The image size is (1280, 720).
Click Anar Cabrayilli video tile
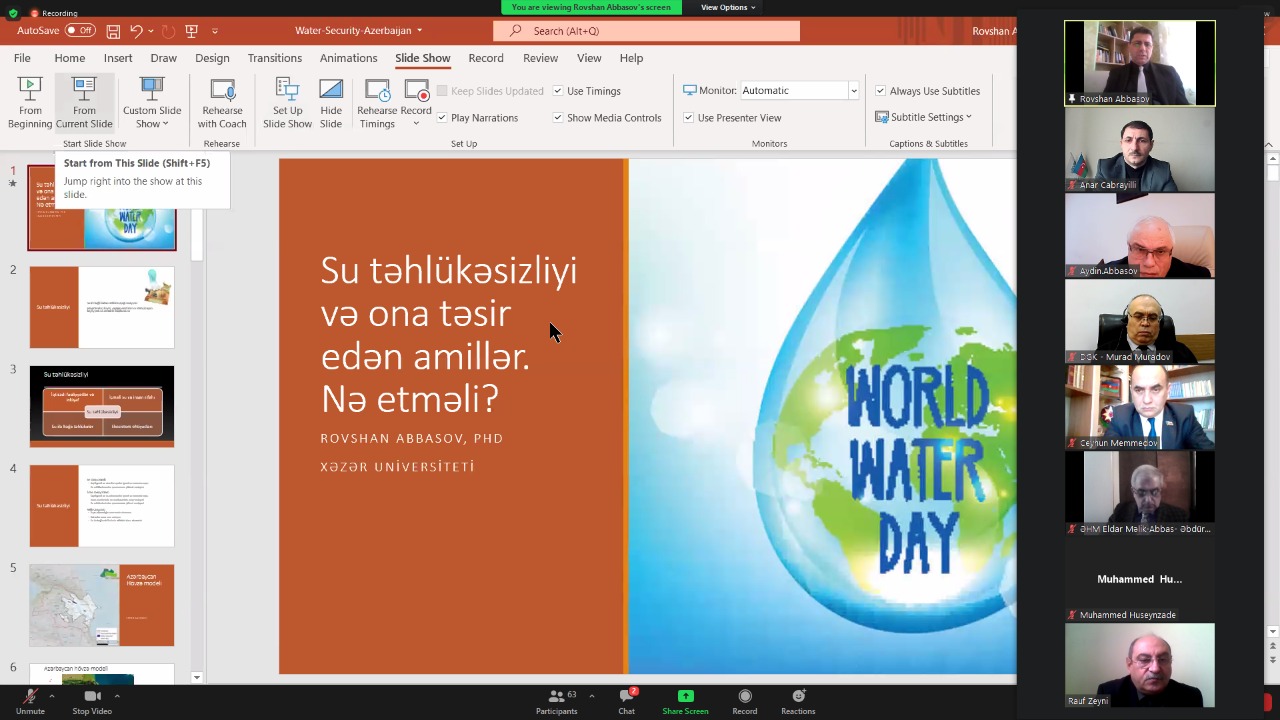(x=1140, y=149)
